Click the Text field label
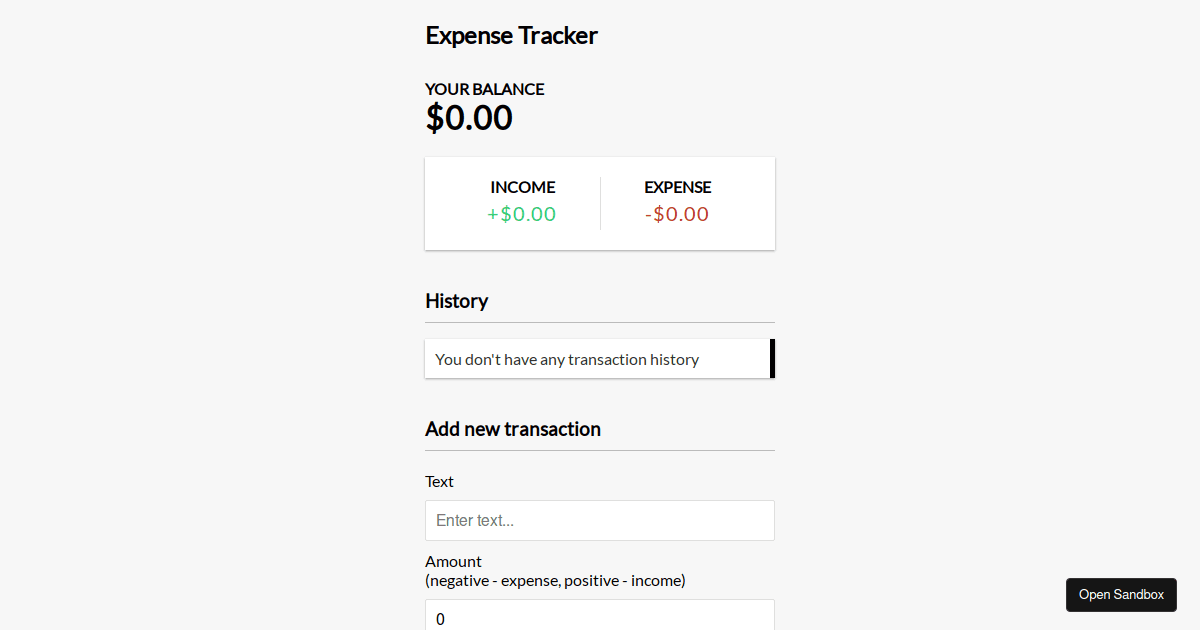The width and height of the screenshot is (1200, 630). click(439, 481)
